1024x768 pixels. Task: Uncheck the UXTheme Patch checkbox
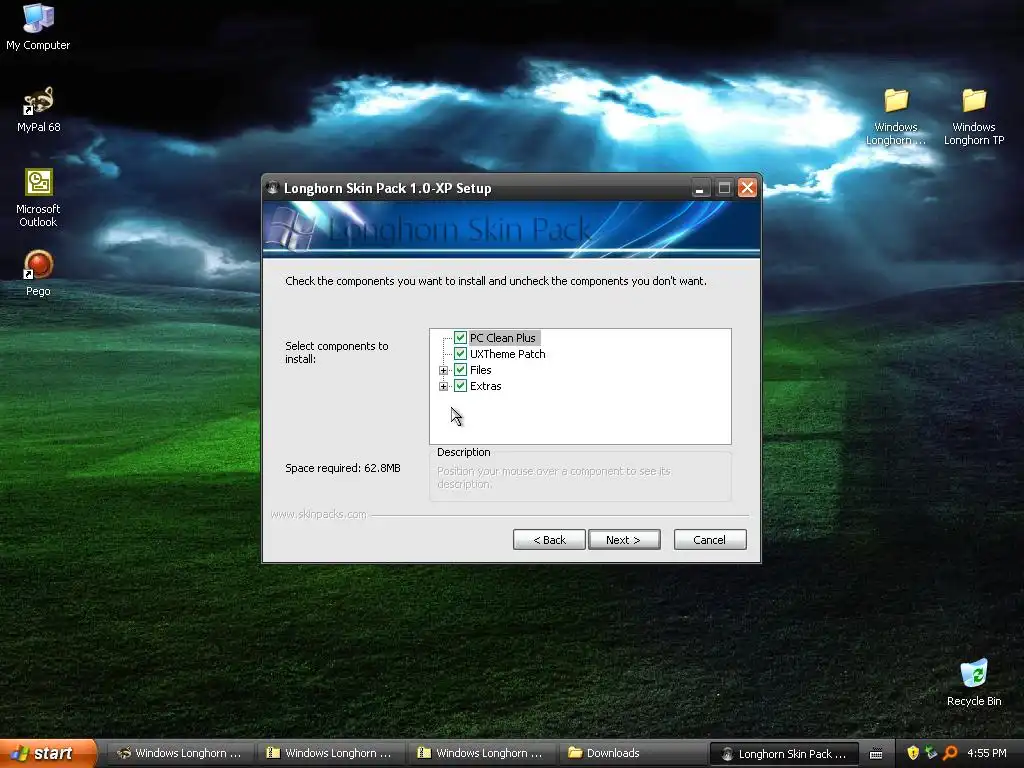point(460,354)
